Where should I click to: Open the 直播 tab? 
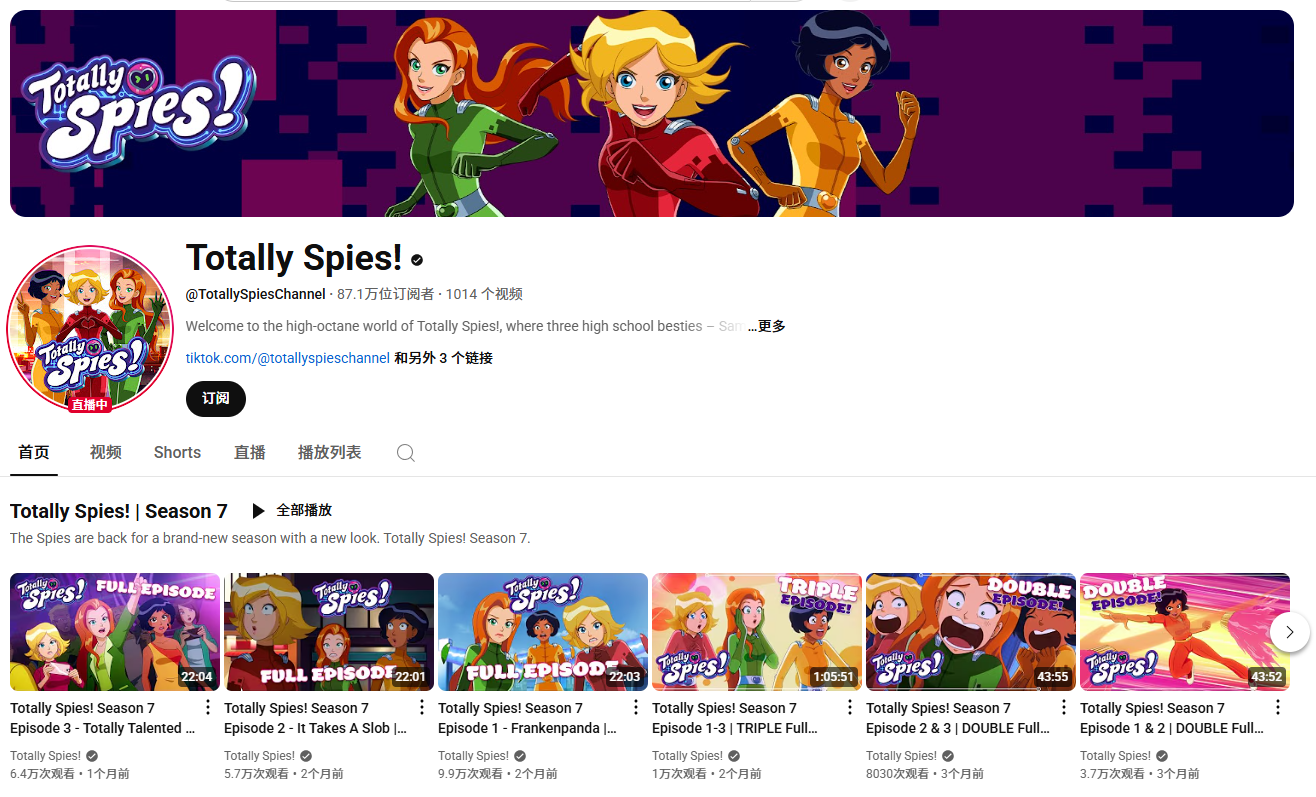coord(249,453)
